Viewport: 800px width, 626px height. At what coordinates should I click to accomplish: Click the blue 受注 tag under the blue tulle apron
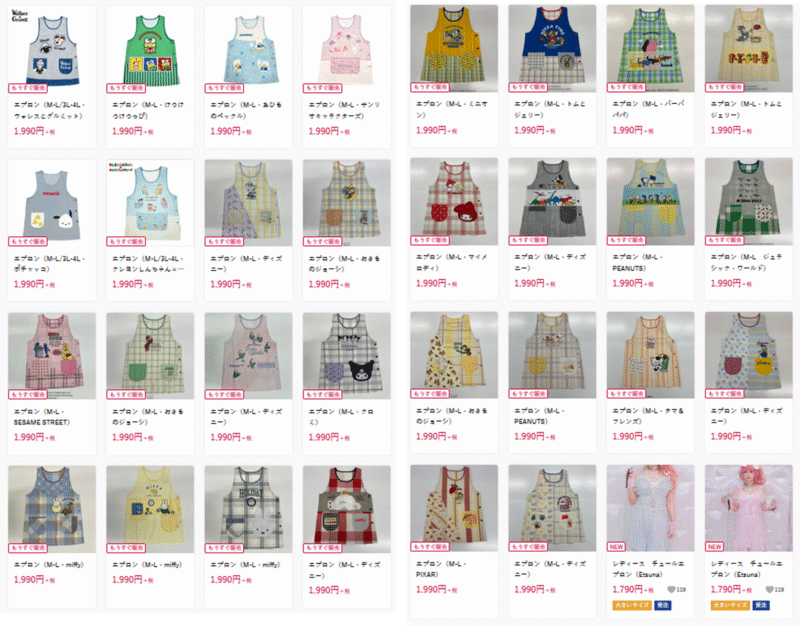point(662,605)
